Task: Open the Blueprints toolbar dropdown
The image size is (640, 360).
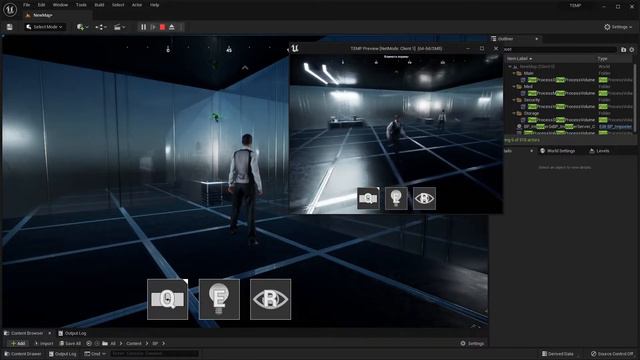Action: [x=101, y=27]
